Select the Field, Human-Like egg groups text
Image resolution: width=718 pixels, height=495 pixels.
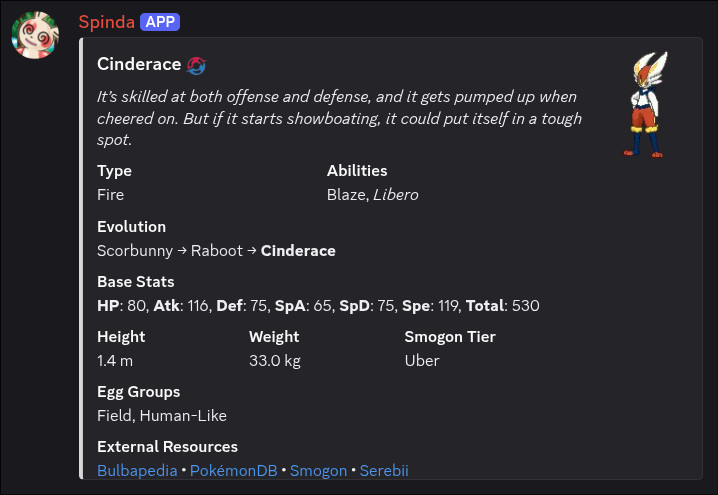(162, 416)
